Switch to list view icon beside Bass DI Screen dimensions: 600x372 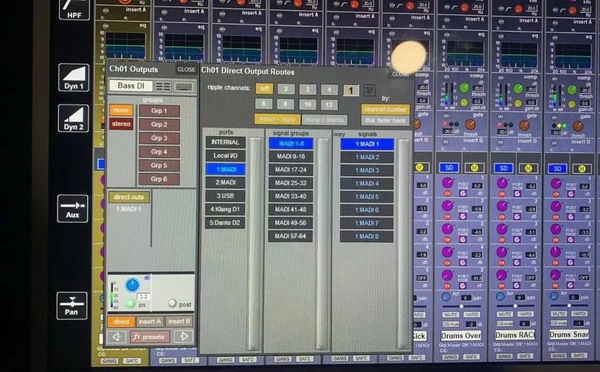pos(163,86)
